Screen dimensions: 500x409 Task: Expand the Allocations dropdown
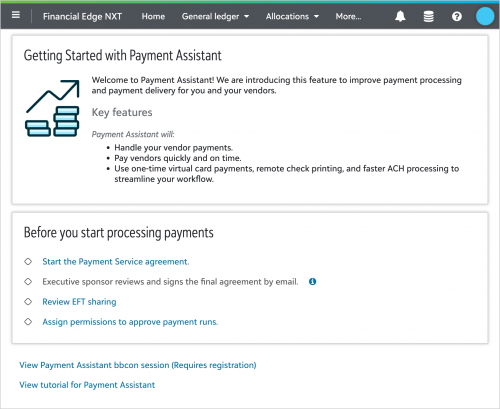click(x=292, y=16)
